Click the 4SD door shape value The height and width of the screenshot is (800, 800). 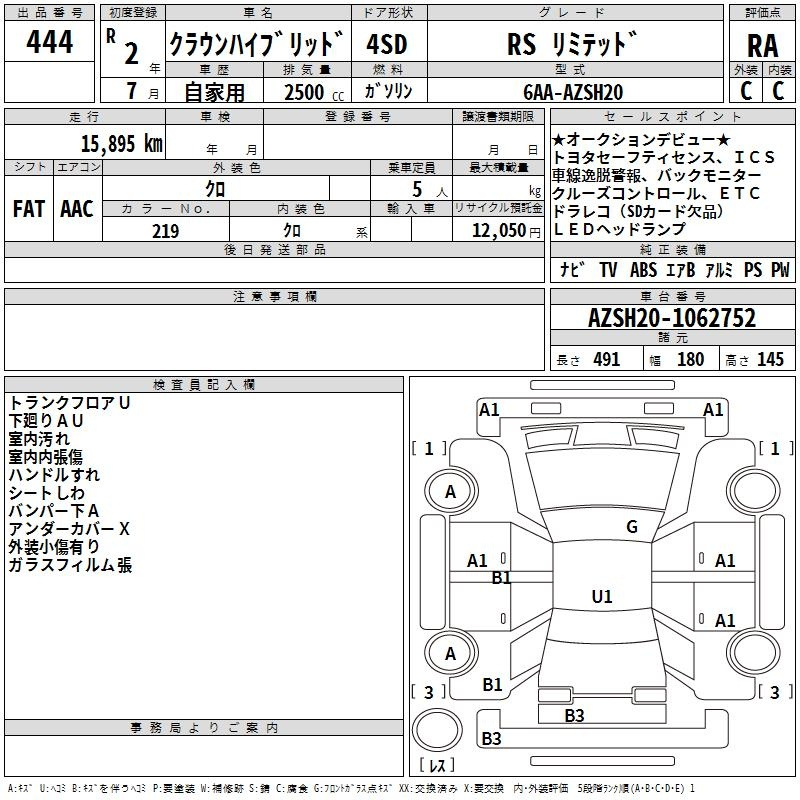pos(386,44)
